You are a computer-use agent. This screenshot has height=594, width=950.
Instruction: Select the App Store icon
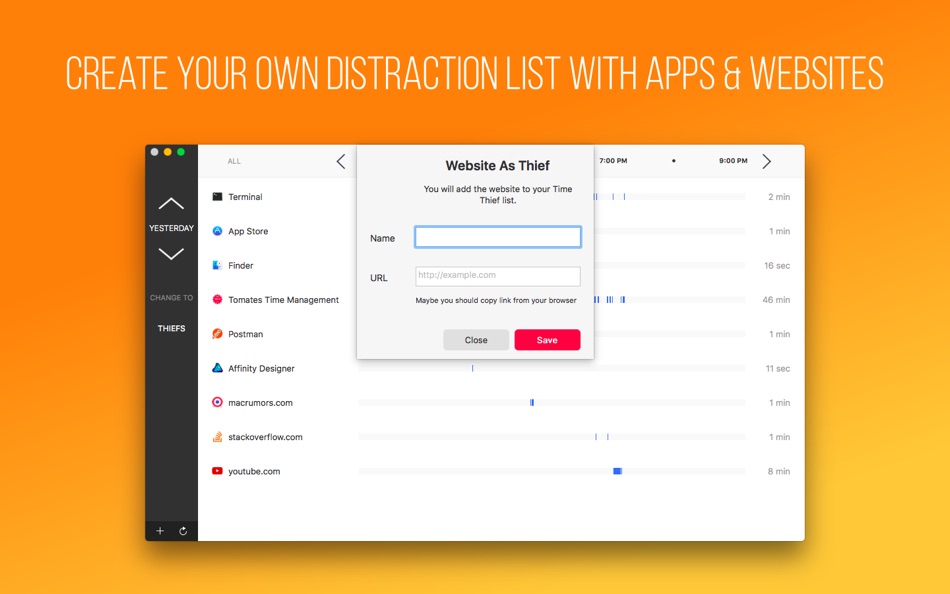point(217,231)
